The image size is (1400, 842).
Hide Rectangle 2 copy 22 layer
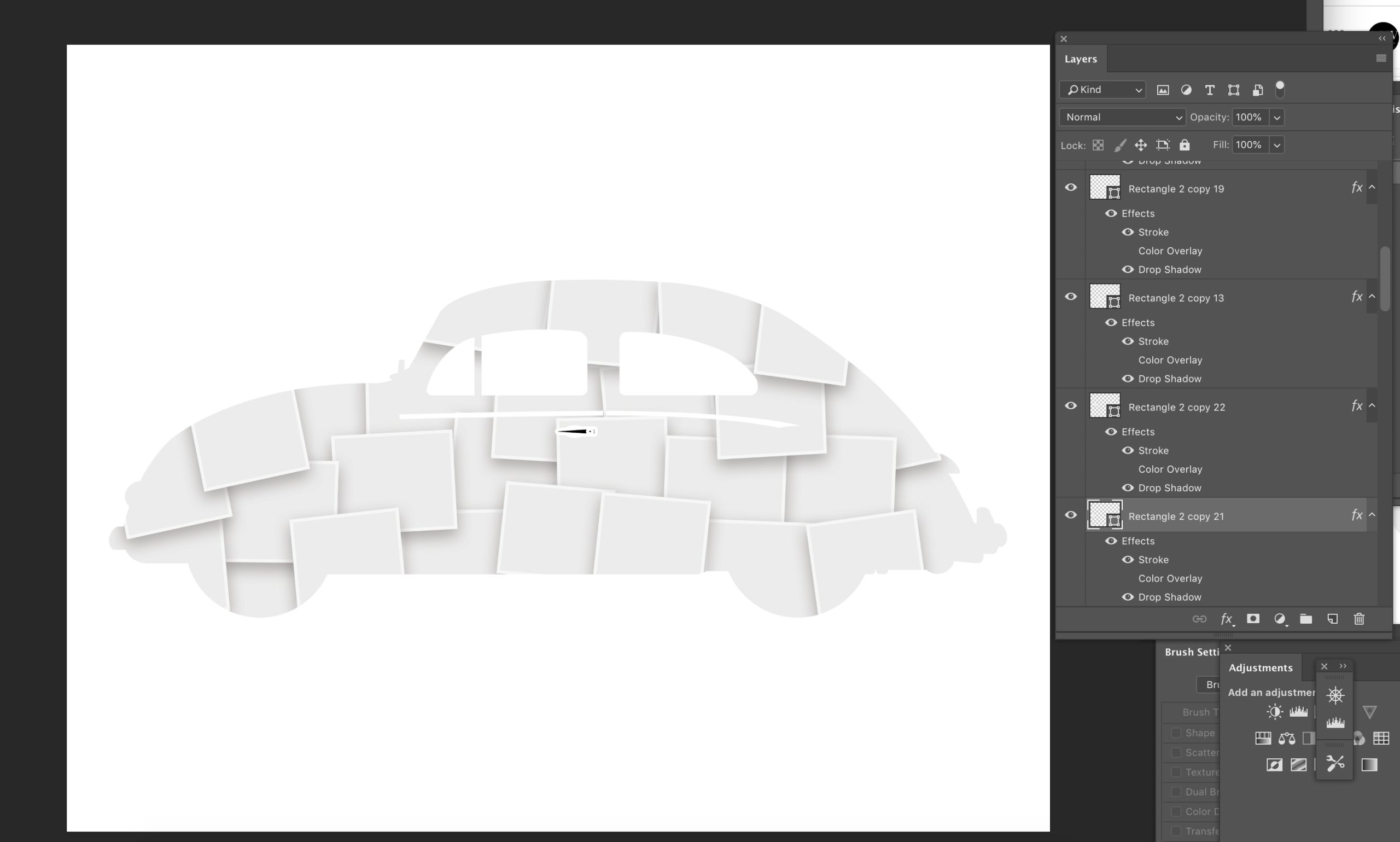tap(1071, 405)
